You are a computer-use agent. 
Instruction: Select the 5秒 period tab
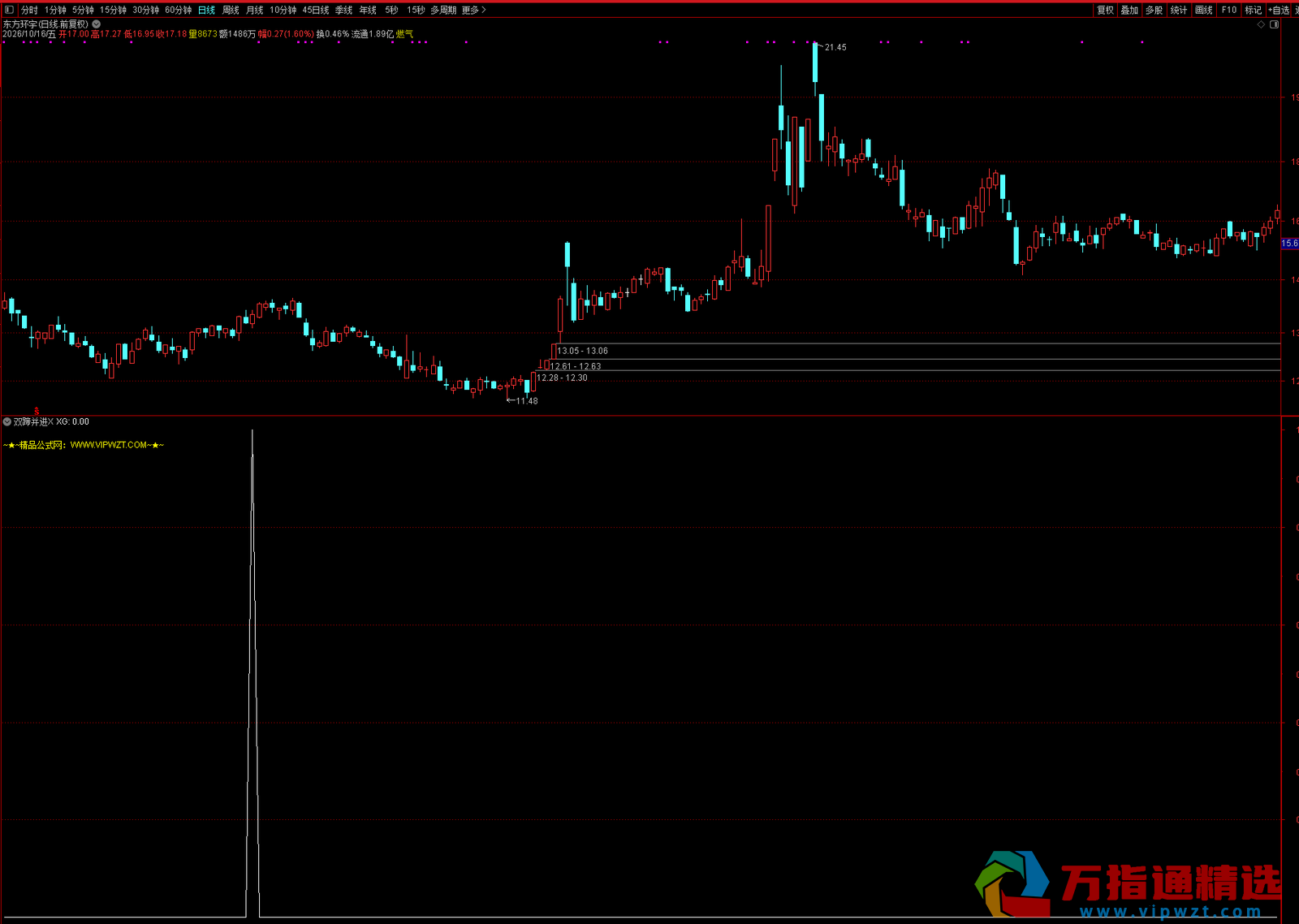click(x=391, y=10)
